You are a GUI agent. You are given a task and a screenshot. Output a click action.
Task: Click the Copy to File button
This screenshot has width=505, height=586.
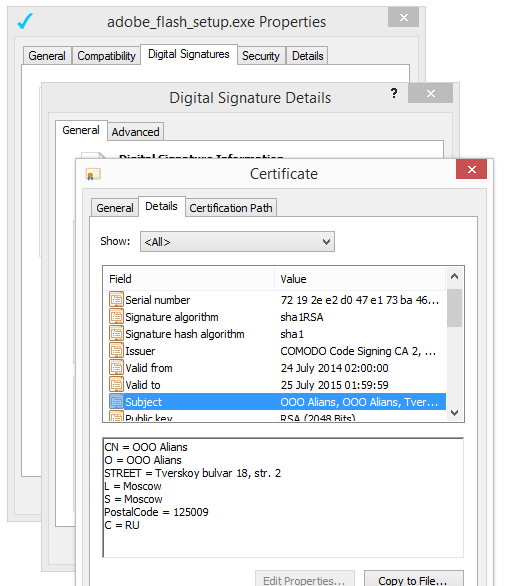[413, 579]
